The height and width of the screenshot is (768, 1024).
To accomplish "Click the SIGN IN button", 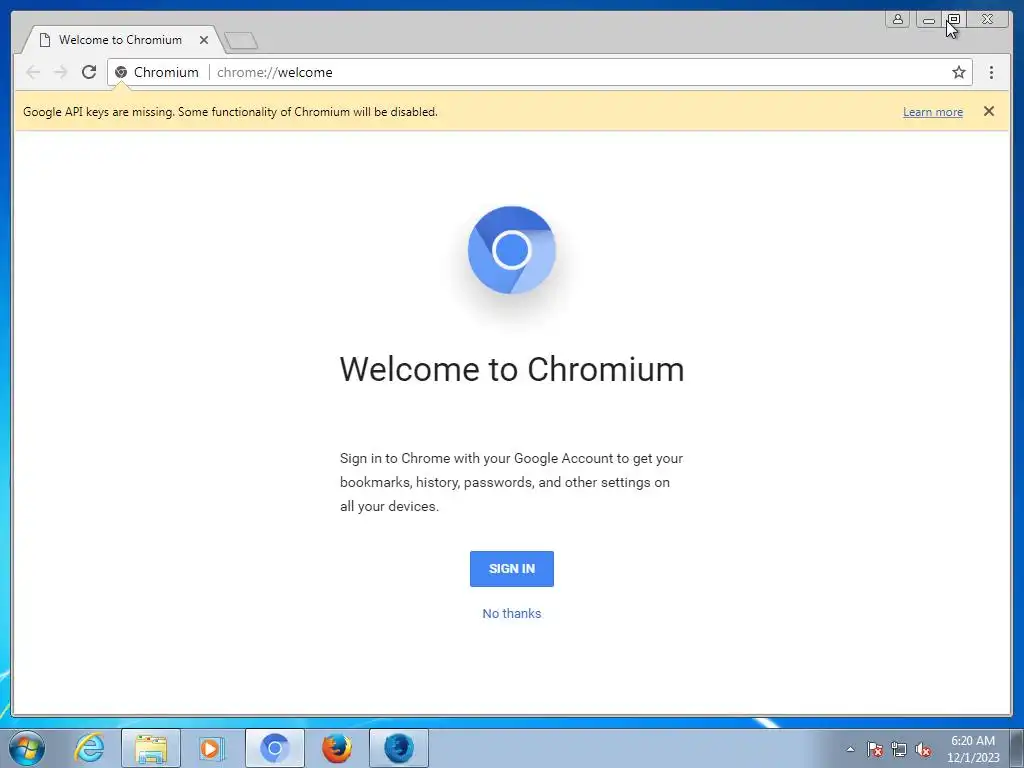I will (x=511, y=568).
